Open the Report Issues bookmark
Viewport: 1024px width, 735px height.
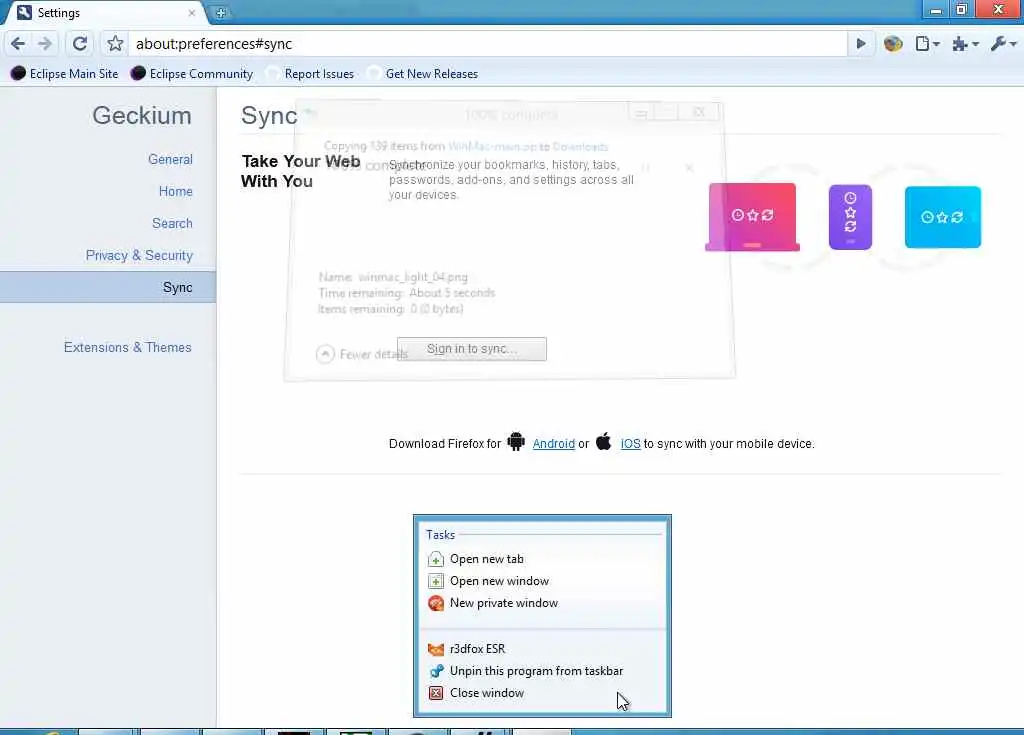click(312, 74)
